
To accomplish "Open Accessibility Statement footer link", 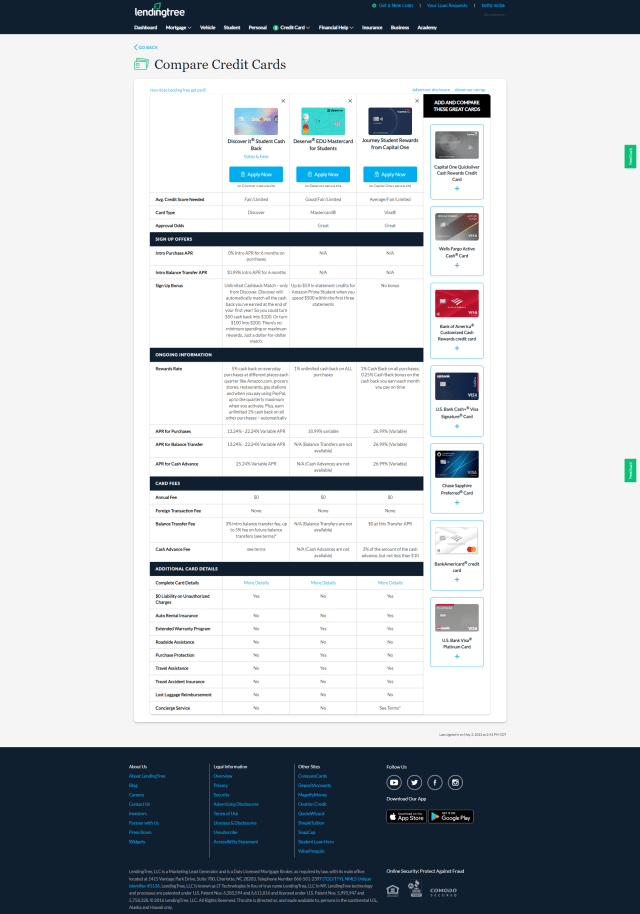I will [x=235, y=842].
